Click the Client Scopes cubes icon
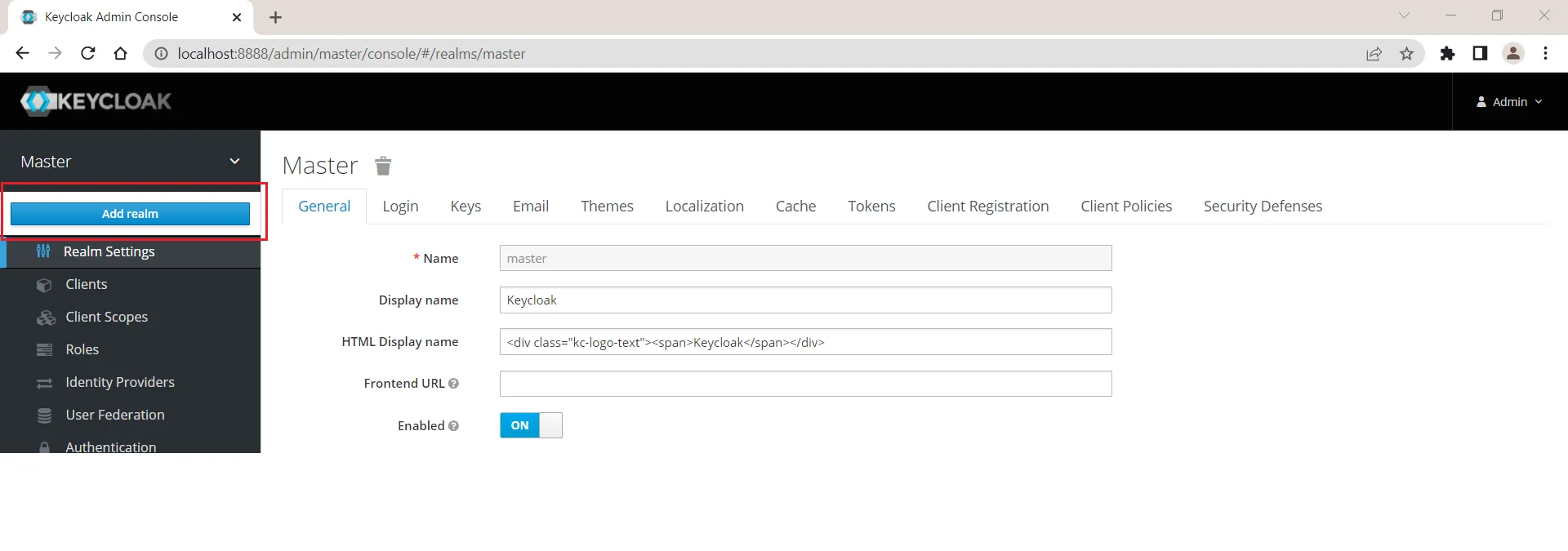This screenshot has height=551, width=1568. [x=46, y=318]
